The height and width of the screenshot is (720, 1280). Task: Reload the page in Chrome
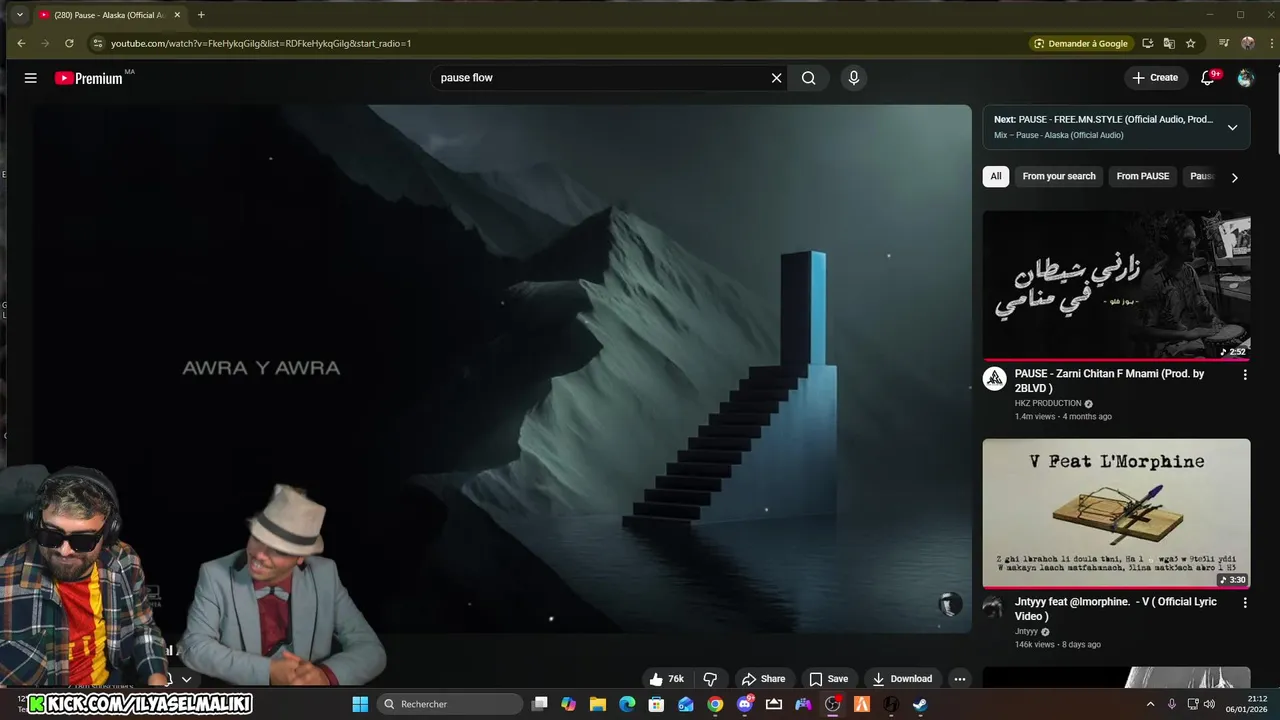coord(69,43)
